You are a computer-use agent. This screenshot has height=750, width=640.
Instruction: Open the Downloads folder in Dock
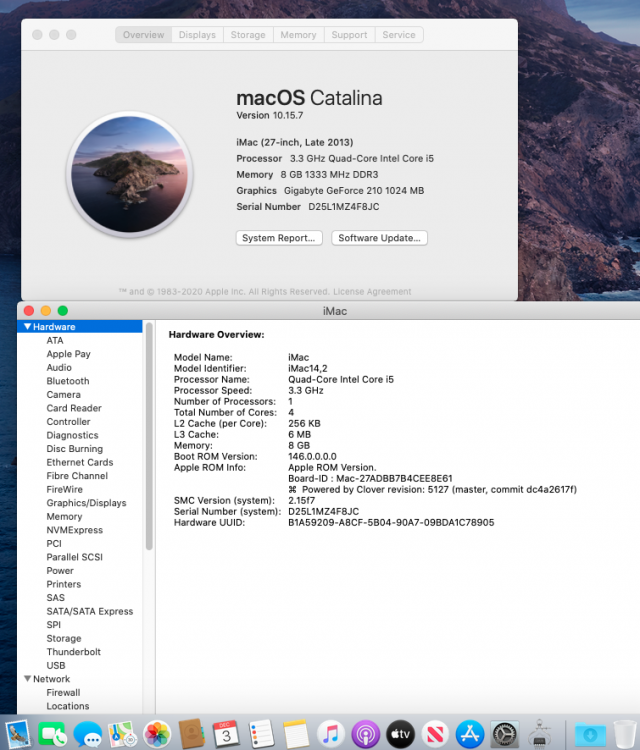click(590, 734)
